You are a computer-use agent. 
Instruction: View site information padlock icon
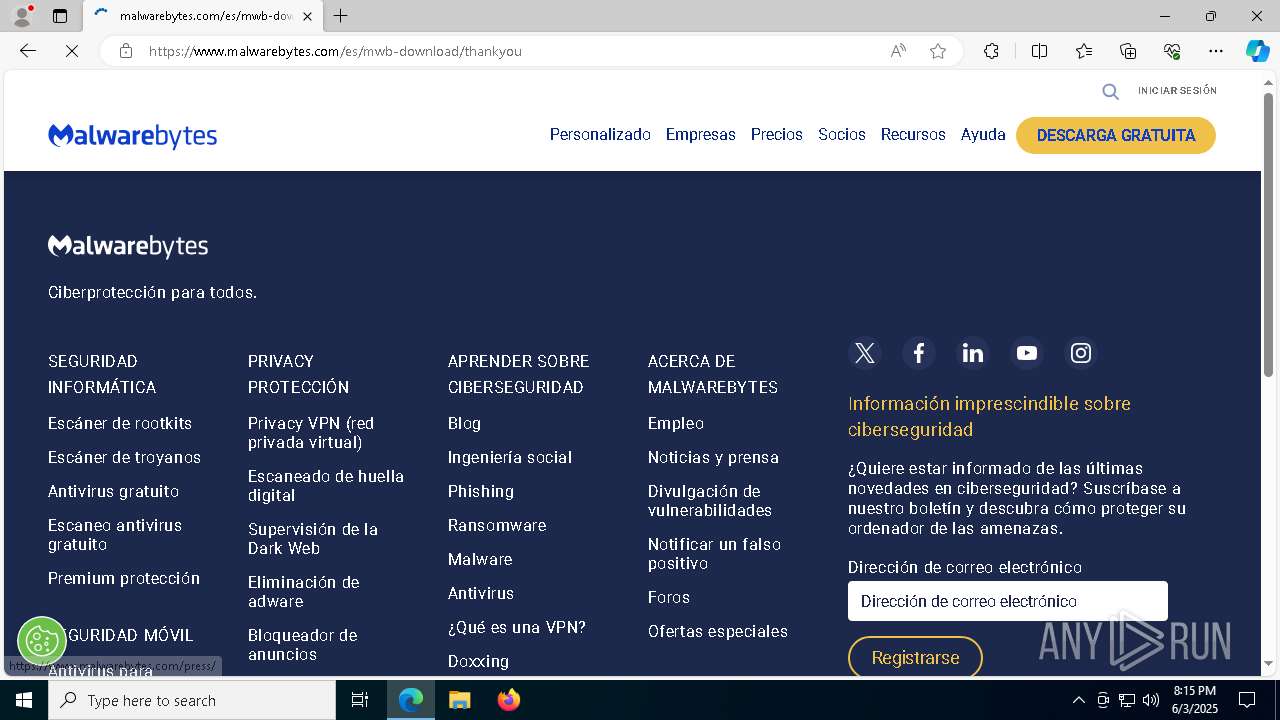(x=126, y=51)
